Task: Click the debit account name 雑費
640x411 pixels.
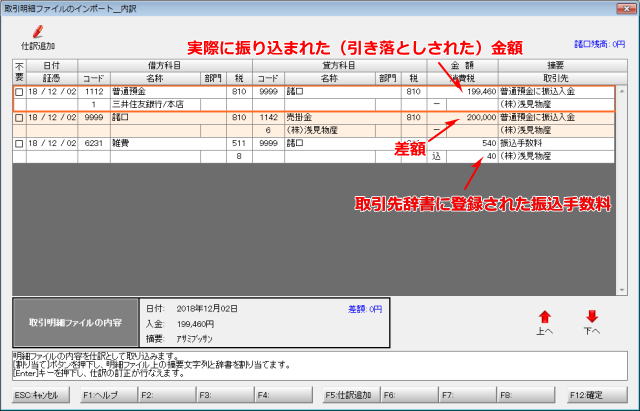Action: [x=168, y=143]
